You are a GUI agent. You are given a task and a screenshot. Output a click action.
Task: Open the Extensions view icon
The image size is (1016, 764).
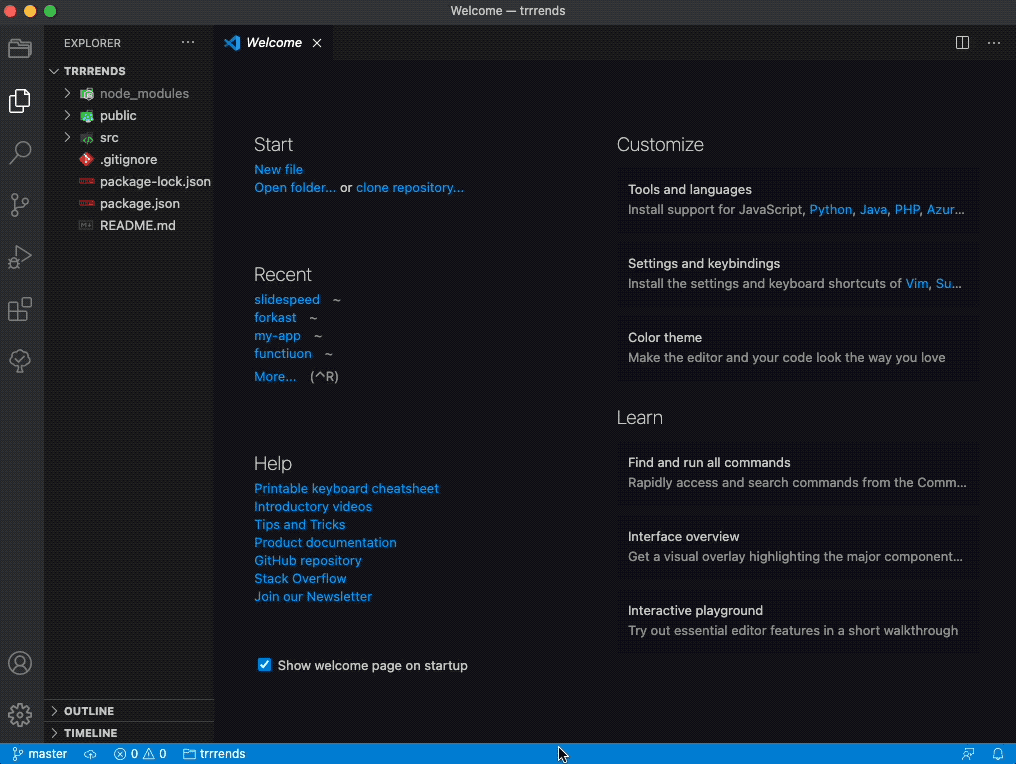pyautogui.click(x=20, y=309)
